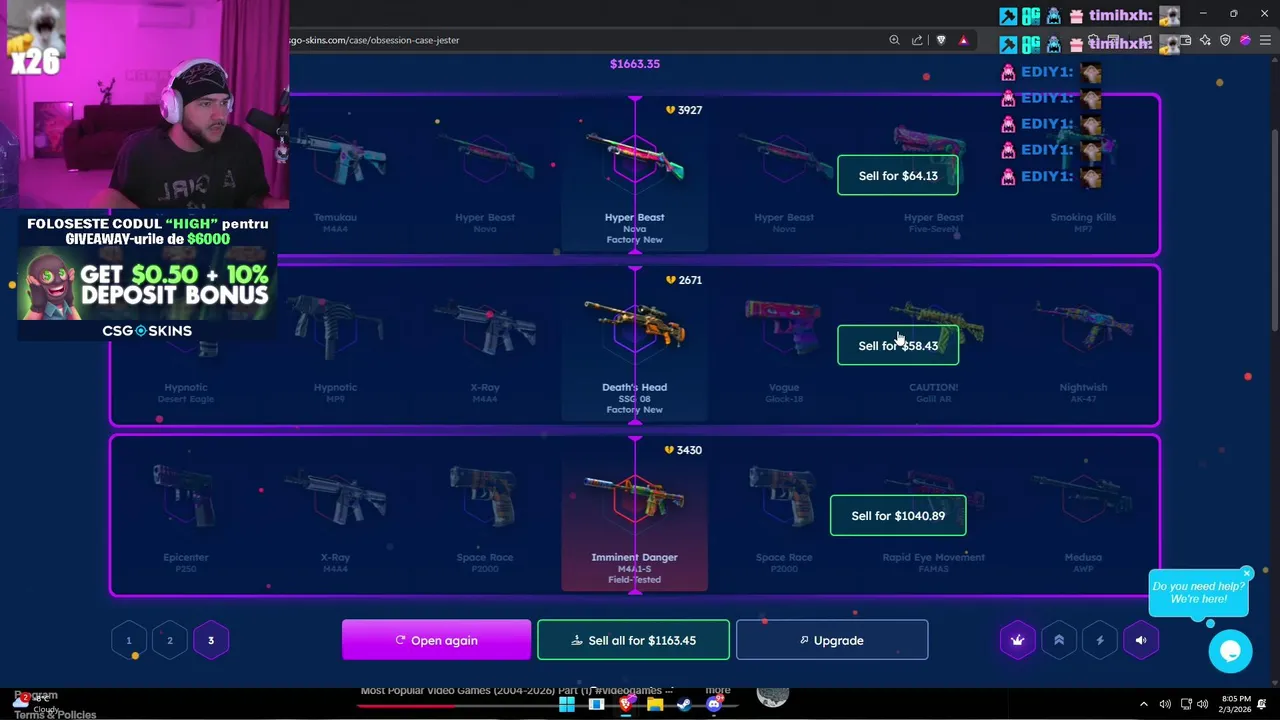
Task: Click the Death's Head SSG 08 skin
Action: (634, 346)
